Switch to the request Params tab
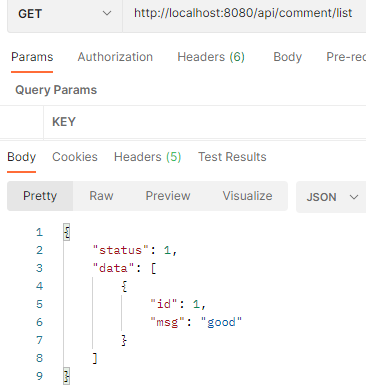366x386 pixels. (x=32, y=57)
